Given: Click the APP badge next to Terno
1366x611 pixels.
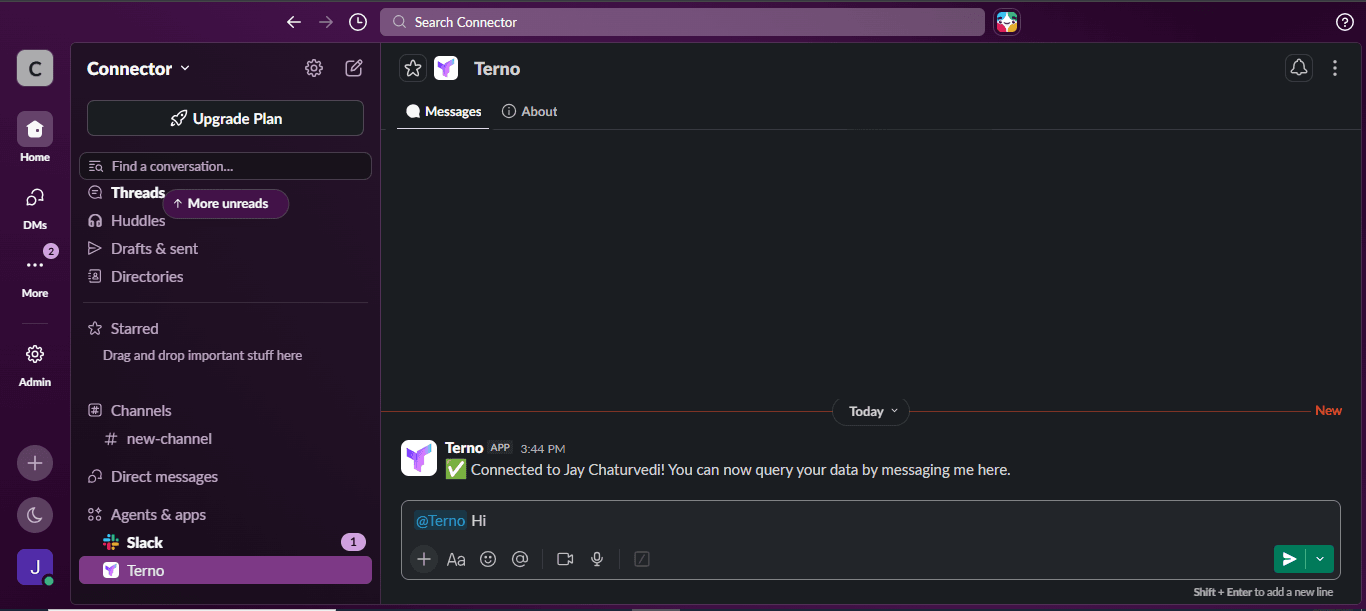Looking at the screenshot, I should click(x=500, y=448).
